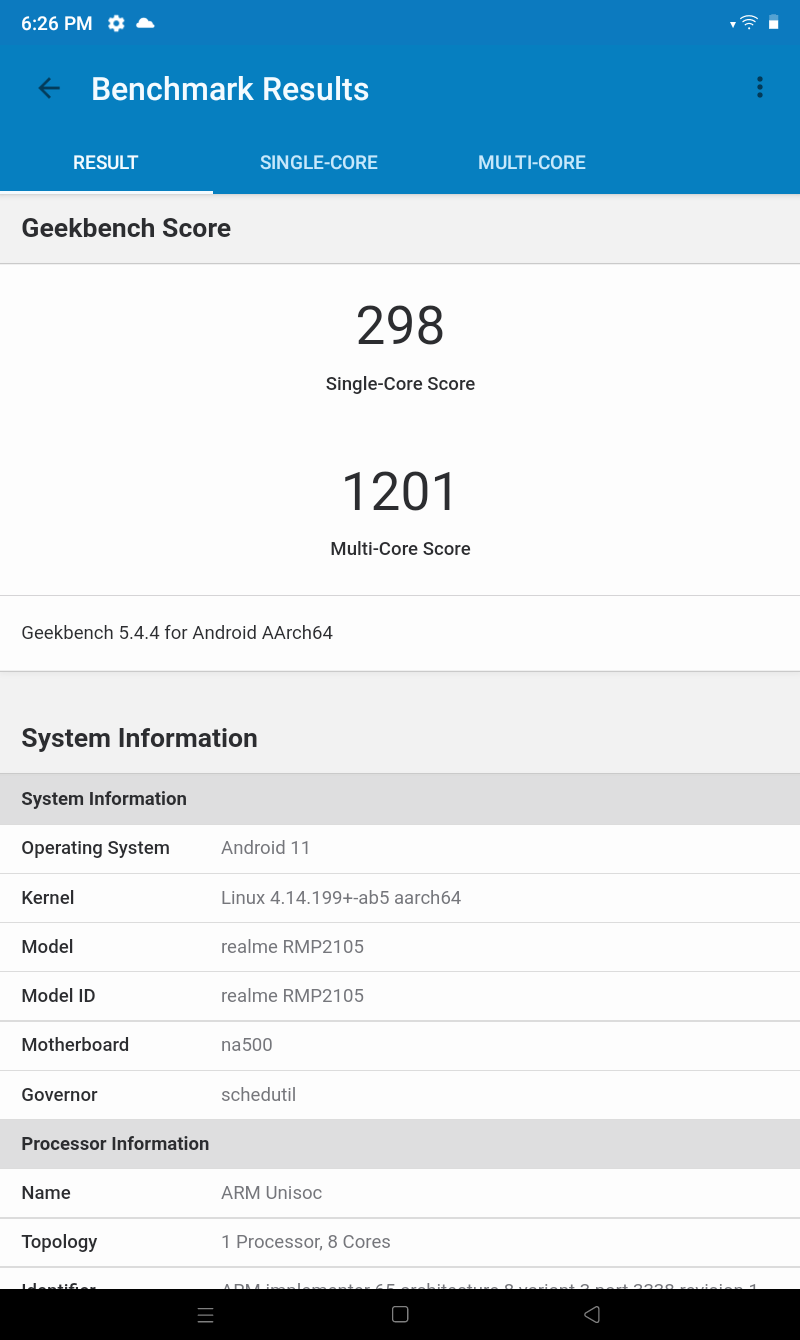Select the Topology processor cores row
The width and height of the screenshot is (800, 1340).
tap(400, 1242)
